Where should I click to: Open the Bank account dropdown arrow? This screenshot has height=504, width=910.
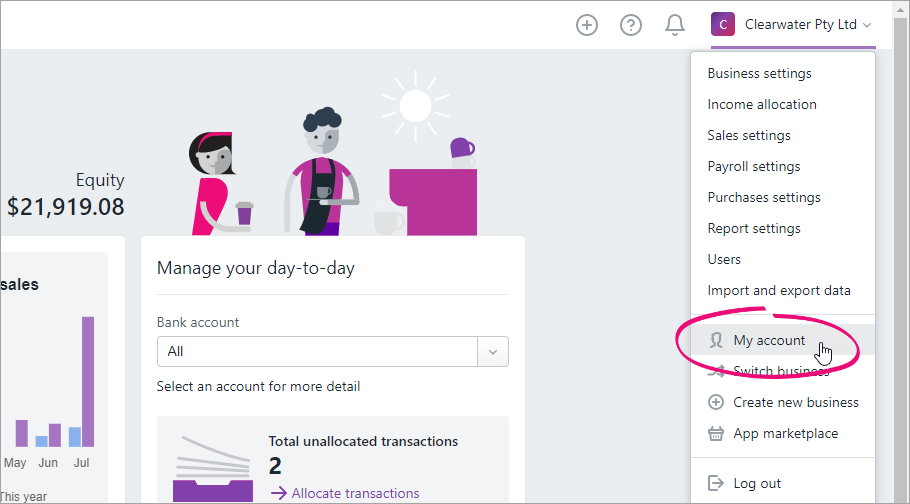[492, 352]
